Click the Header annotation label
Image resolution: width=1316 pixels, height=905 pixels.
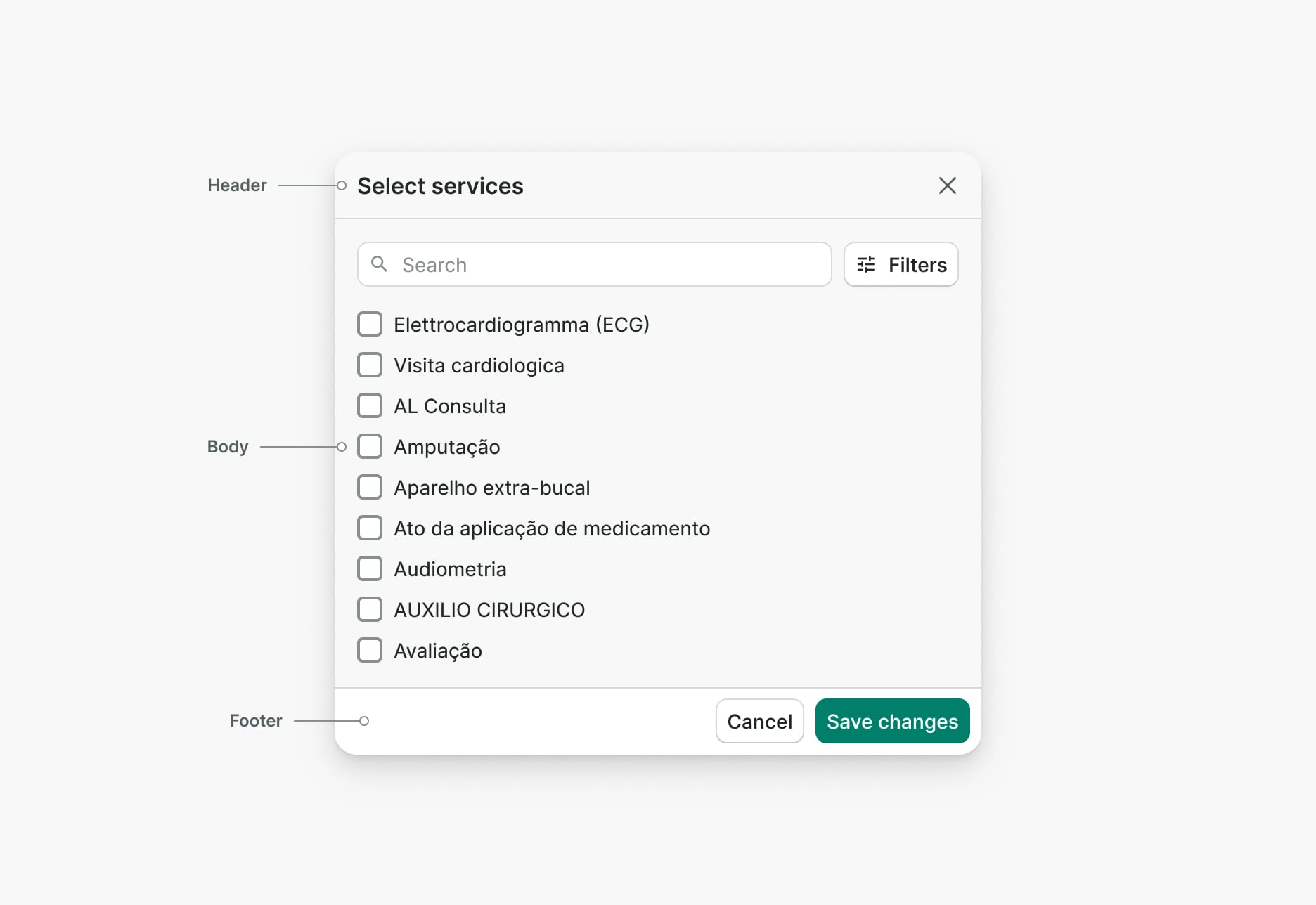pyautogui.click(x=237, y=185)
